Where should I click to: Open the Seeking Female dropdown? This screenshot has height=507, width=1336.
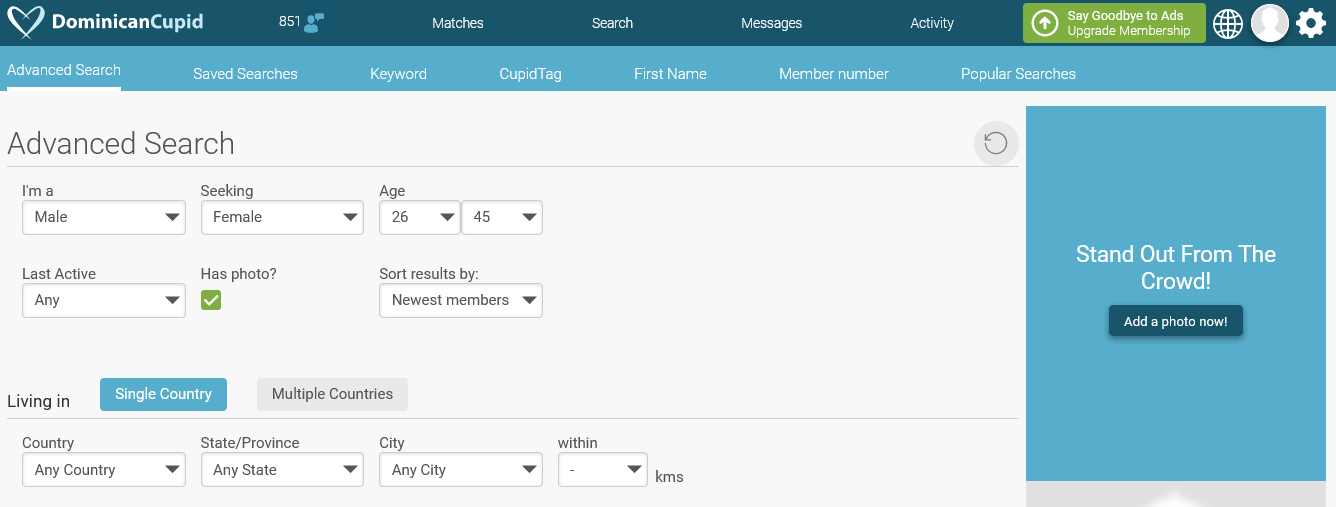282,217
